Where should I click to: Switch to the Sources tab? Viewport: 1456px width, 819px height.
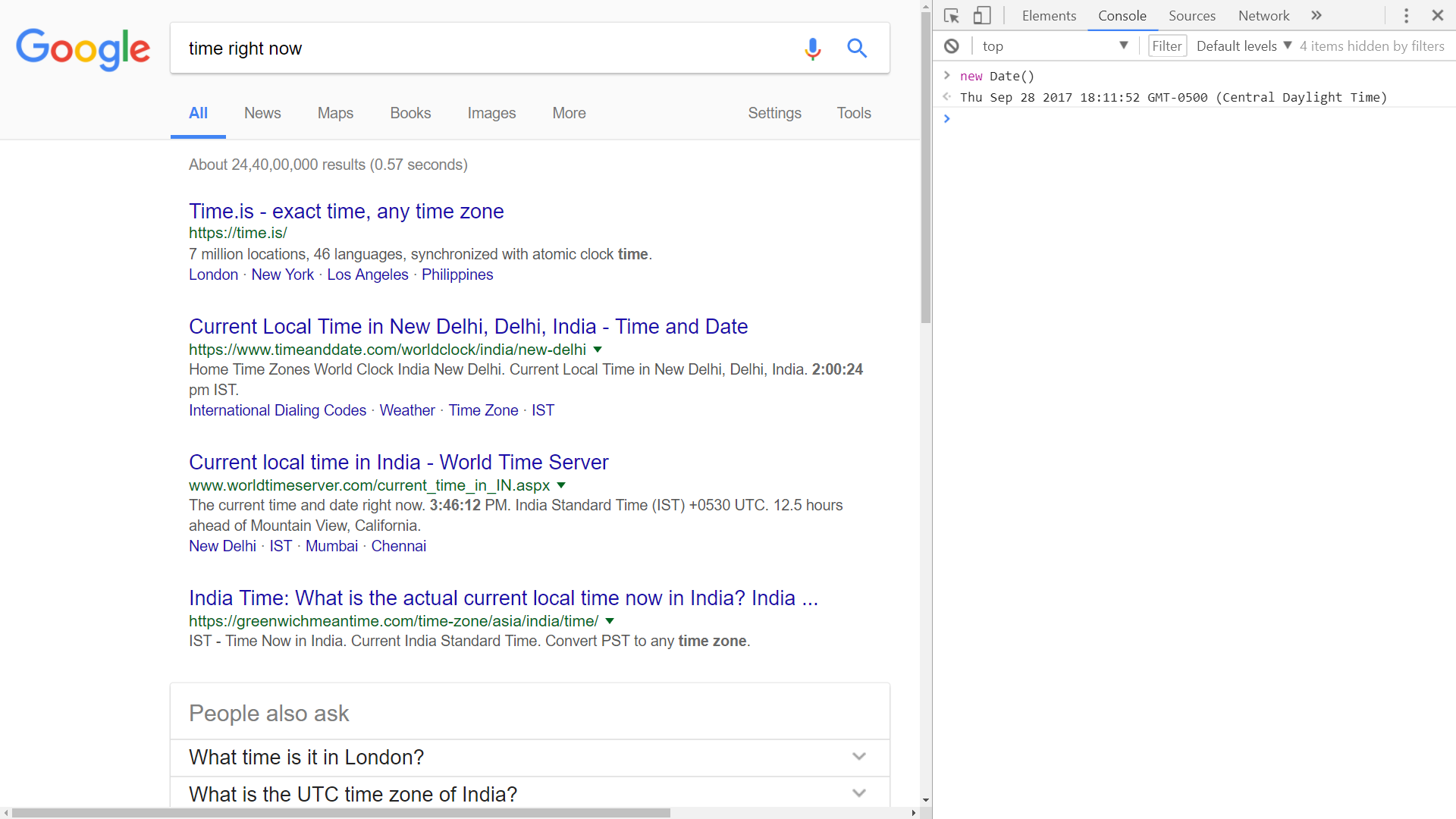(1192, 16)
